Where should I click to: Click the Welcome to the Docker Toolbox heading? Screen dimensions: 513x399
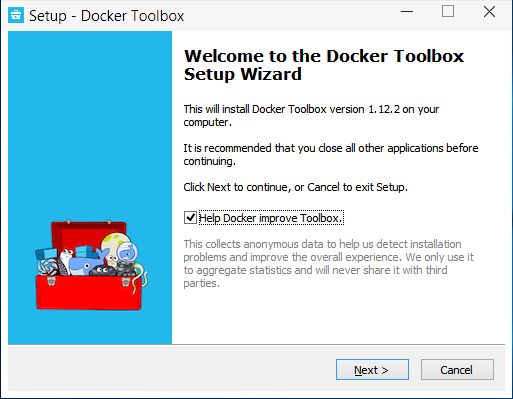point(324,65)
